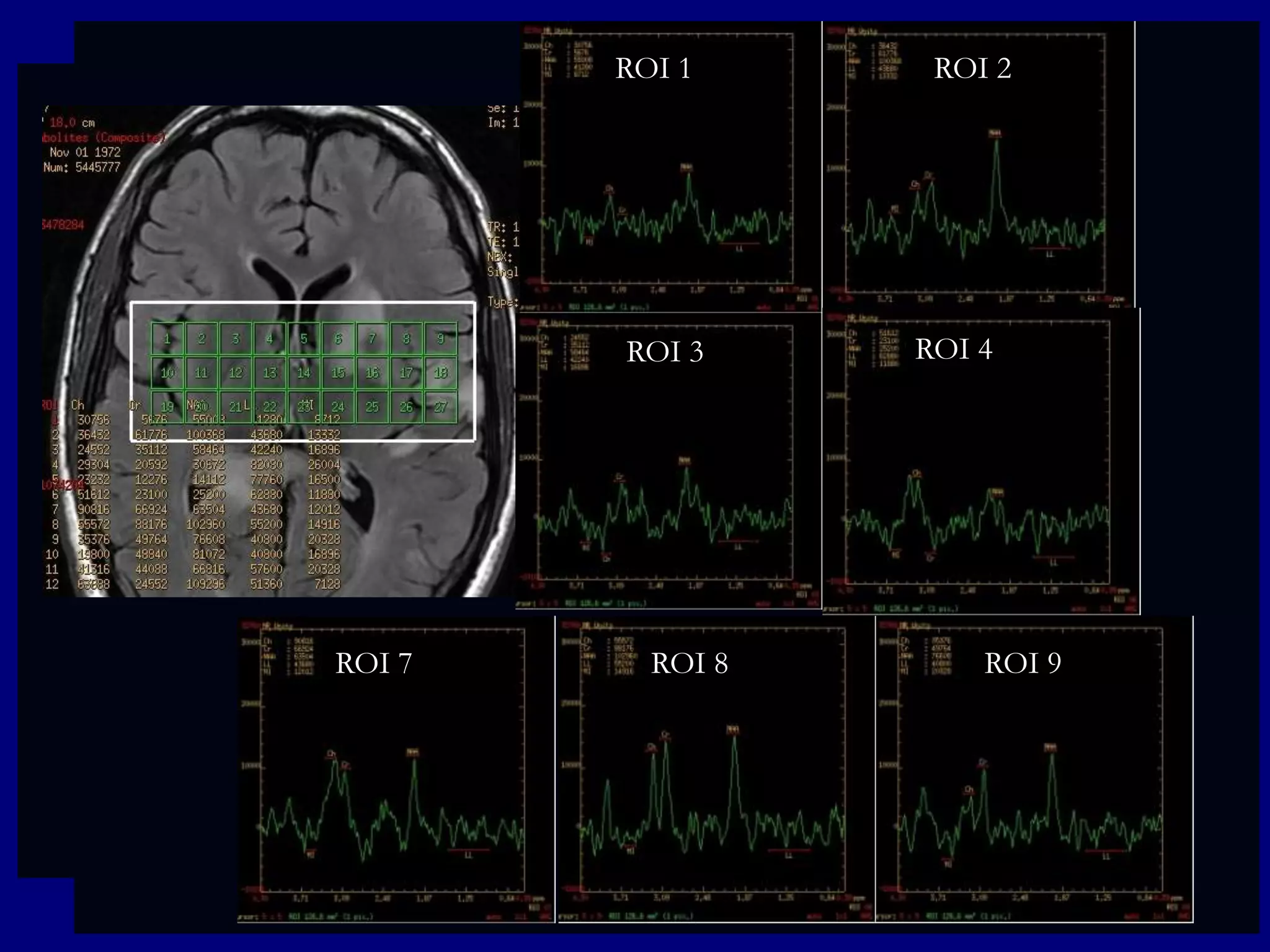Click voxel 18 in the spectroscopy grid
This screenshot has width=1270, height=952.
(440, 372)
